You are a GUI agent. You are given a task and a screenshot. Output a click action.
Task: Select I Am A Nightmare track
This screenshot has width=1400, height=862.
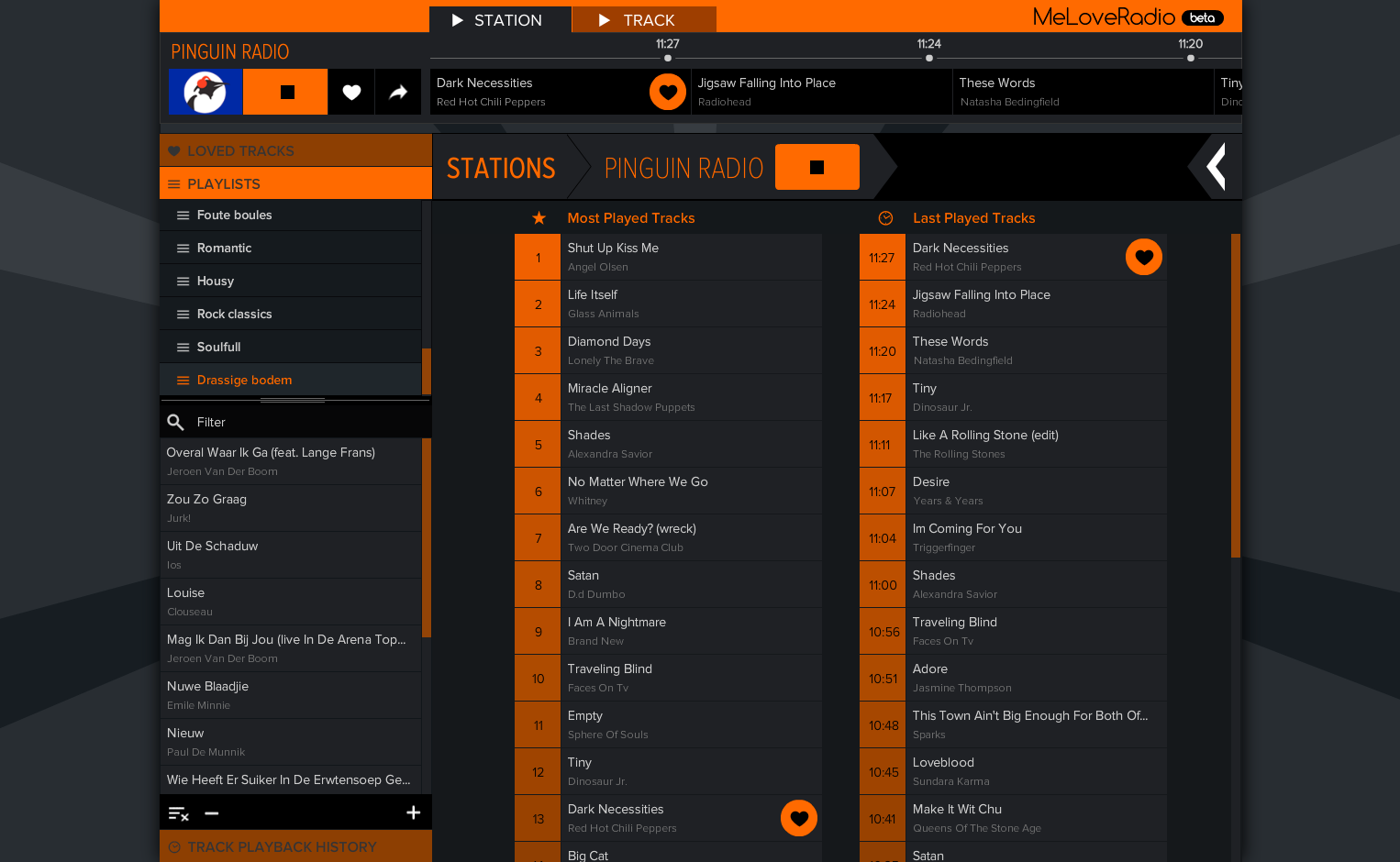[668, 631]
